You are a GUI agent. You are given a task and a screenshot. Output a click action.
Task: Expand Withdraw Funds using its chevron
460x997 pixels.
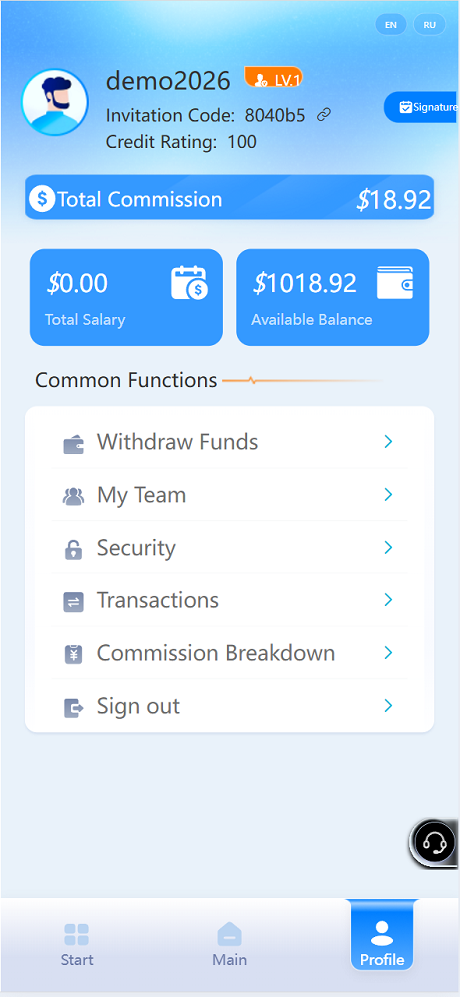[388, 441]
